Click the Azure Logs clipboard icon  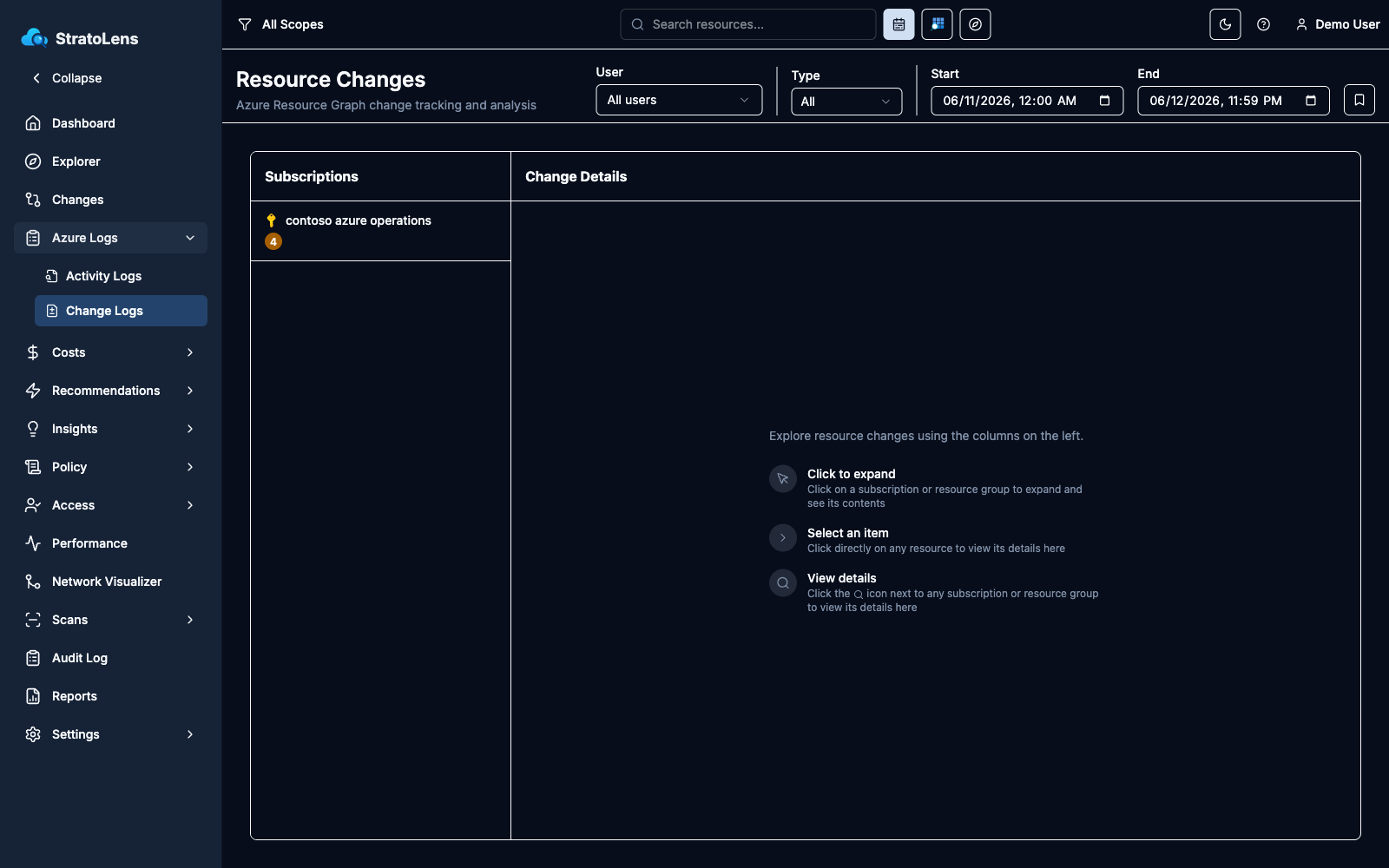pyautogui.click(x=33, y=238)
